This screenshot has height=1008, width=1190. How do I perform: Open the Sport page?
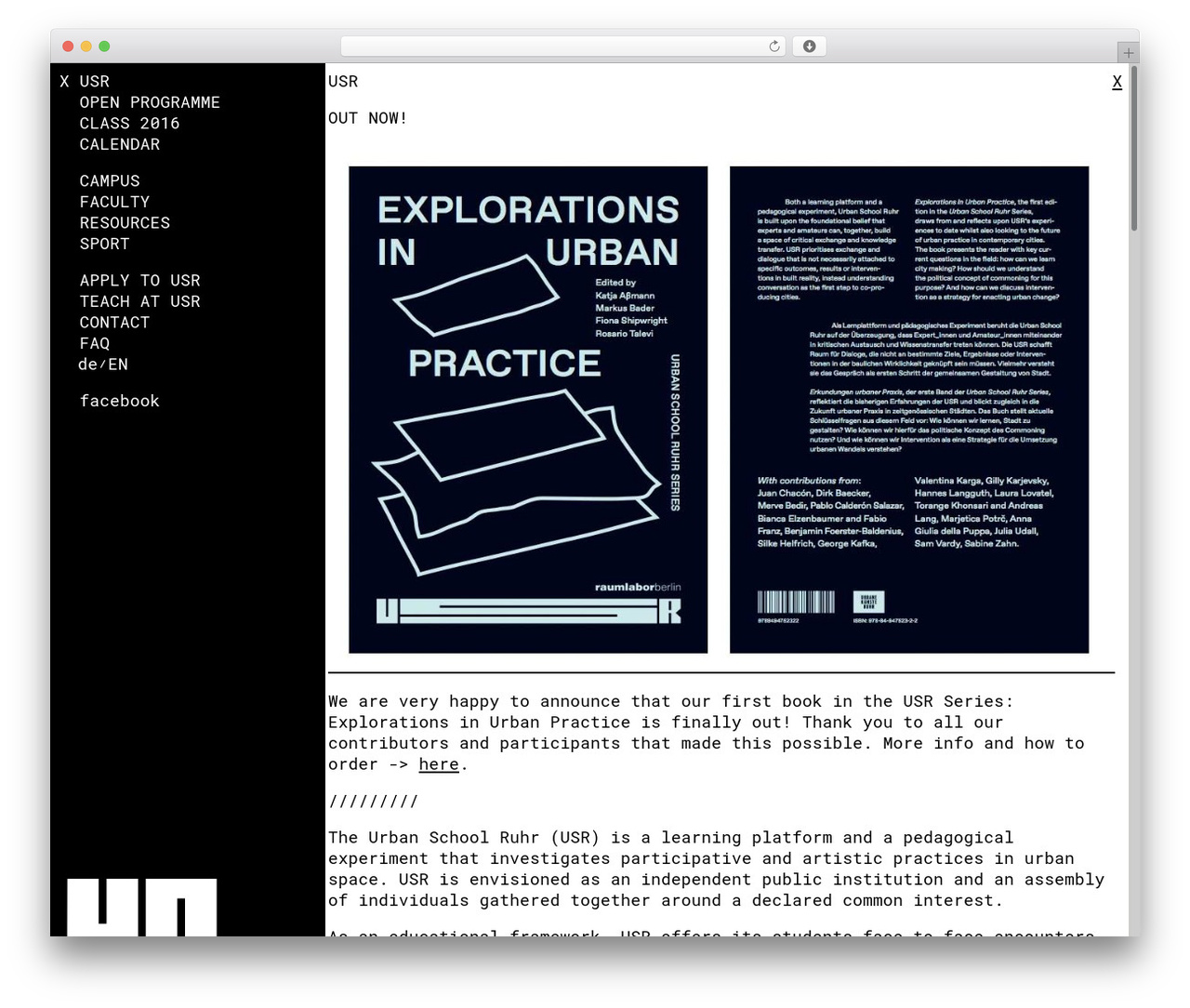pyautogui.click(x=104, y=244)
